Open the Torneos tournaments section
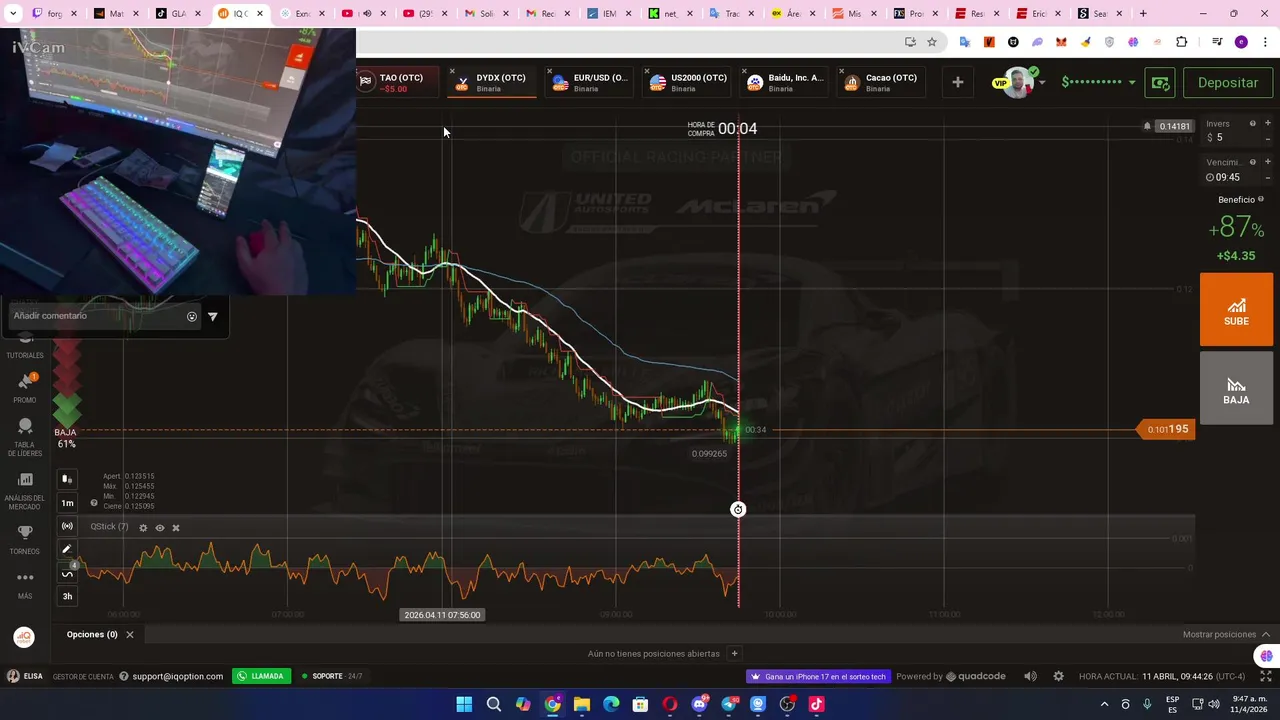The width and height of the screenshot is (1280, 720). coord(25,540)
